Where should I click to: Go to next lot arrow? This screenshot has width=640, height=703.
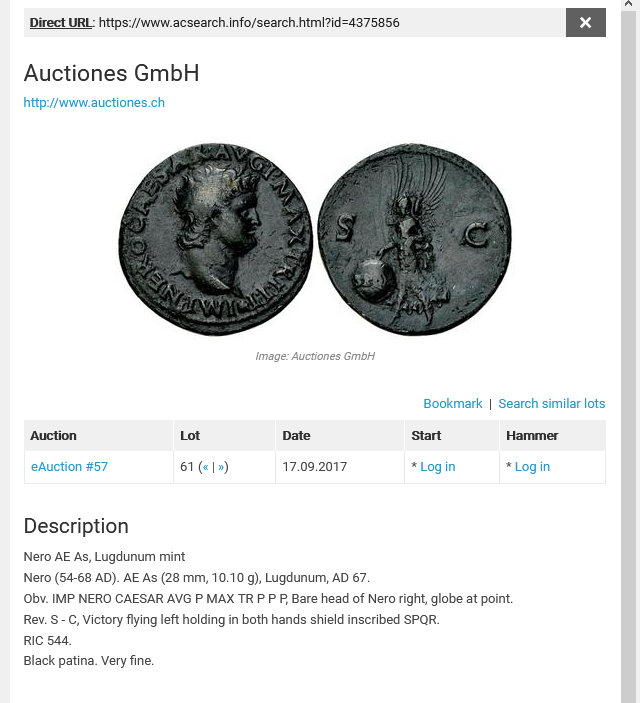pos(221,467)
